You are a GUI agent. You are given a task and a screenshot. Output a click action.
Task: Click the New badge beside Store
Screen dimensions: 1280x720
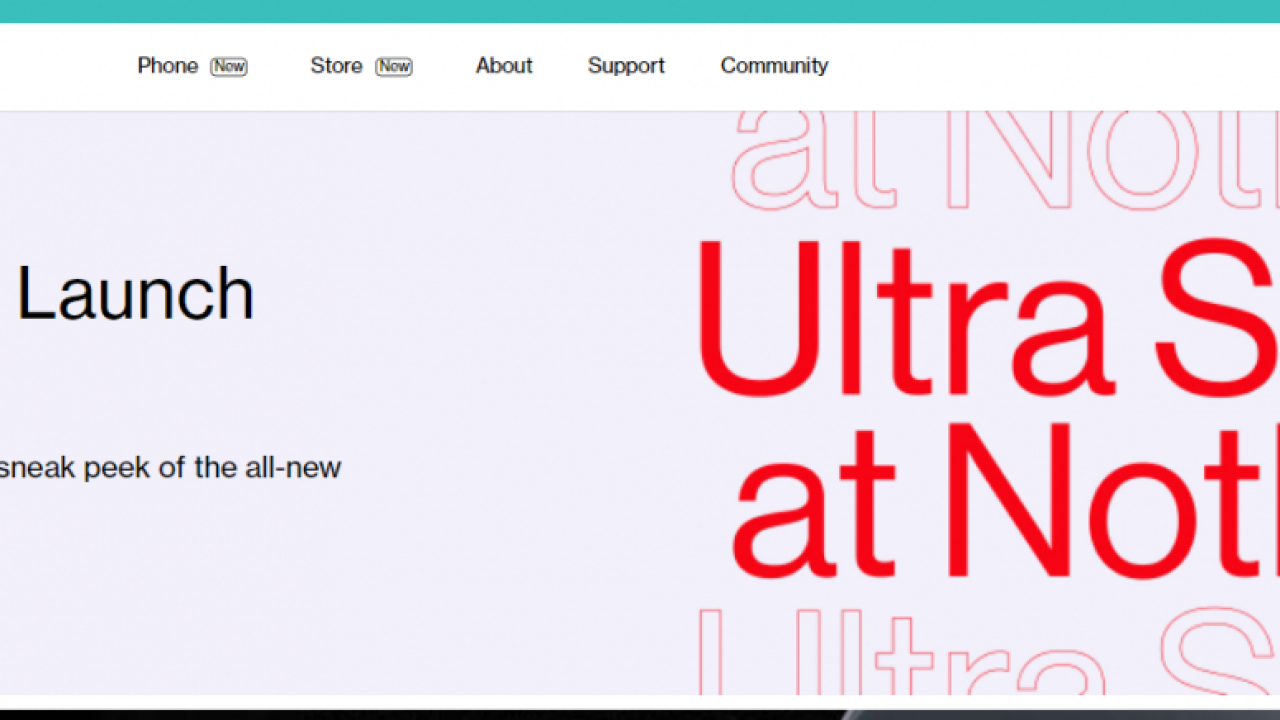(394, 67)
